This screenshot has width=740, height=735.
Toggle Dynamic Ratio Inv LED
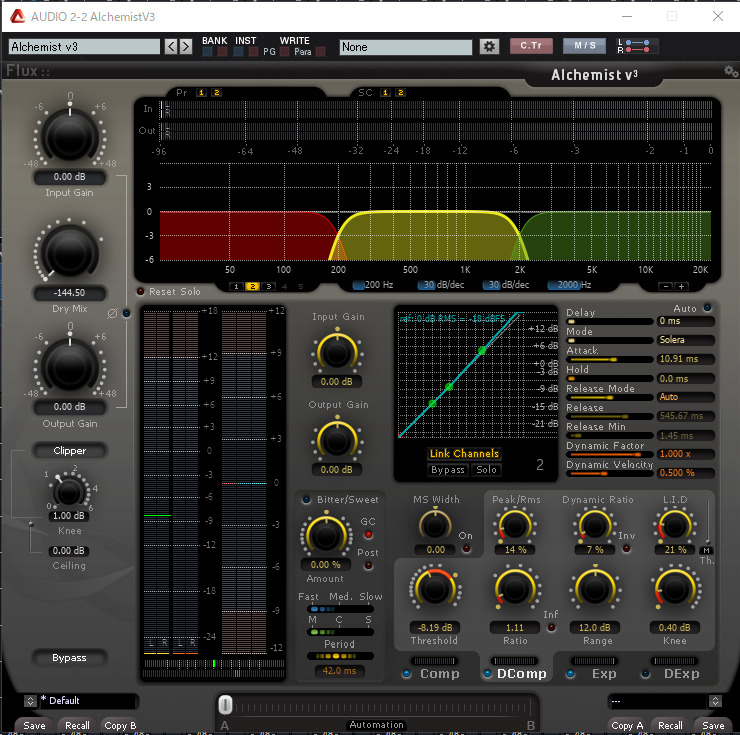pyautogui.click(x=626, y=549)
